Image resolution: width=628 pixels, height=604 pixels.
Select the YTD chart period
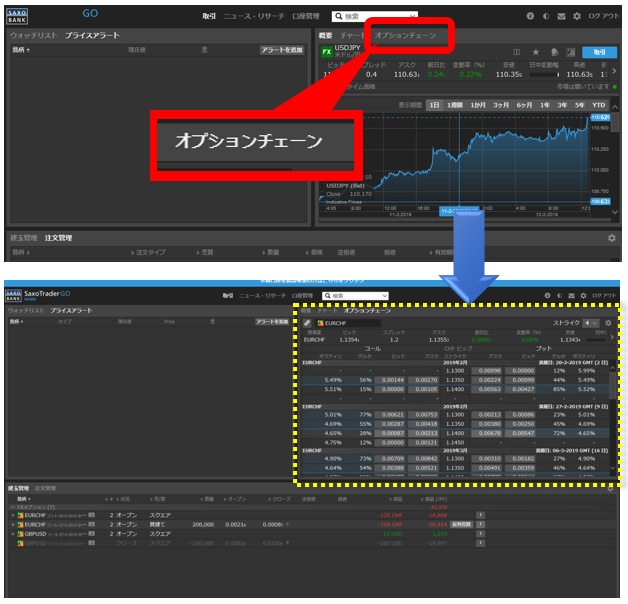pos(598,105)
